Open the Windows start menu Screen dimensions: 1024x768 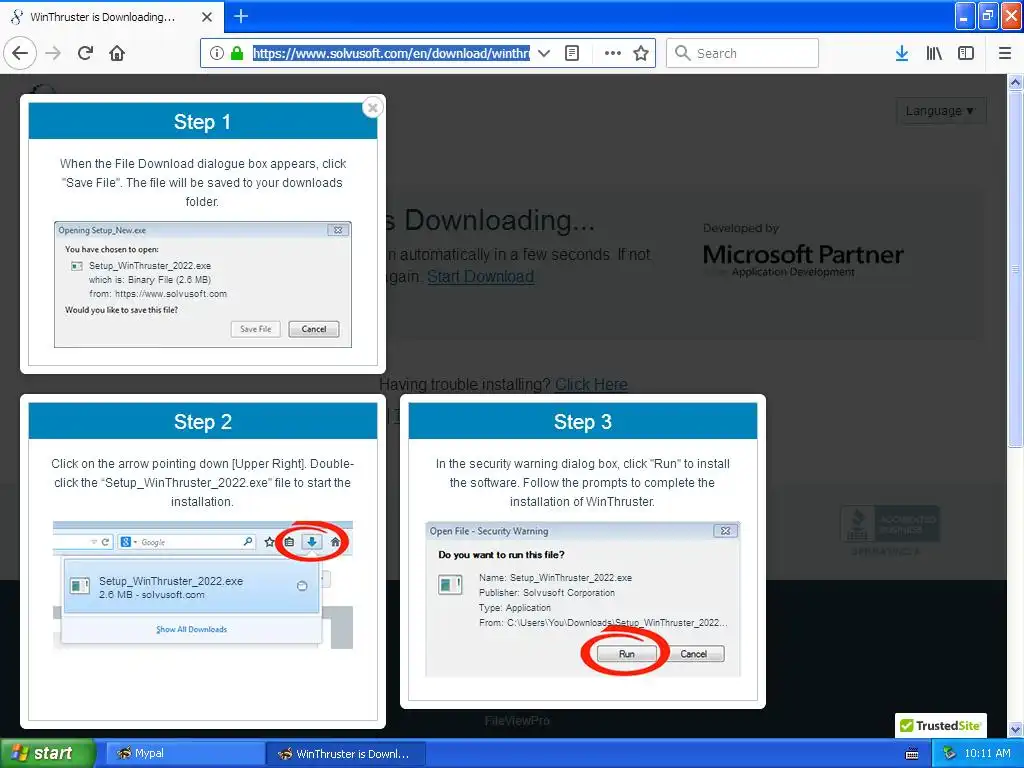pyautogui.click(x=48, y=754)
